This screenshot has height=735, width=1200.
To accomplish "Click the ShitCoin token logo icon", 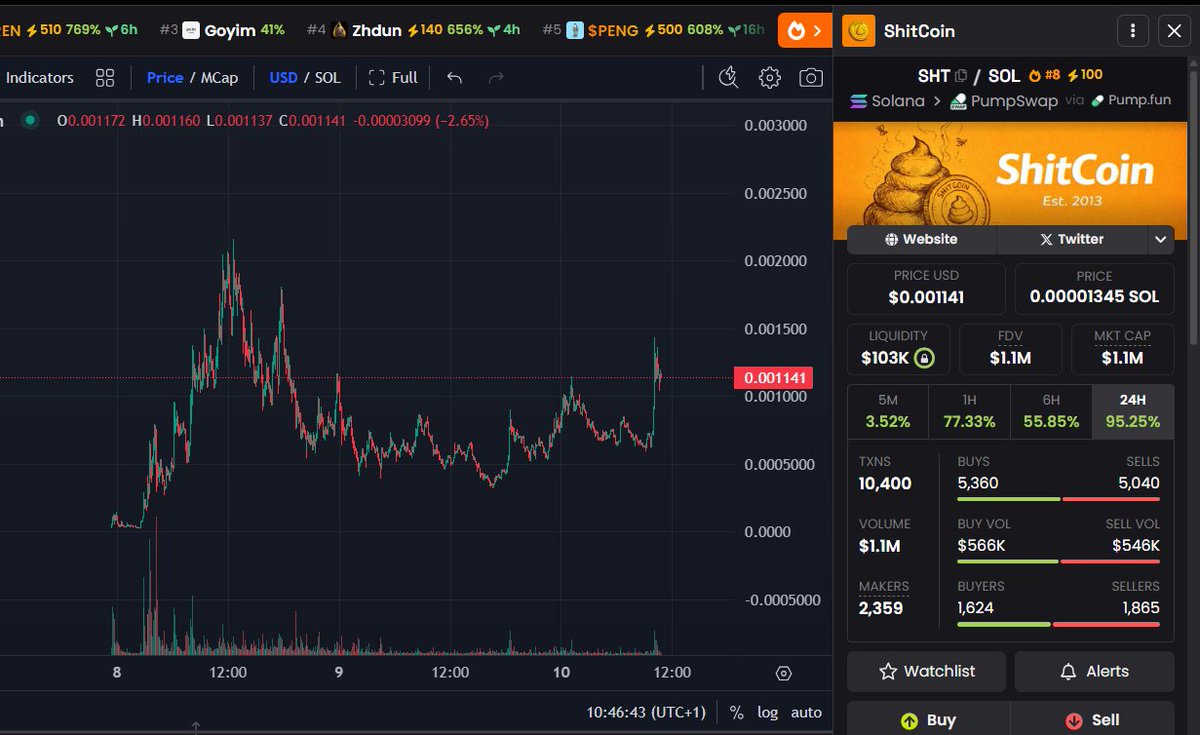I will pyautogui.click(x=859, y=31).
